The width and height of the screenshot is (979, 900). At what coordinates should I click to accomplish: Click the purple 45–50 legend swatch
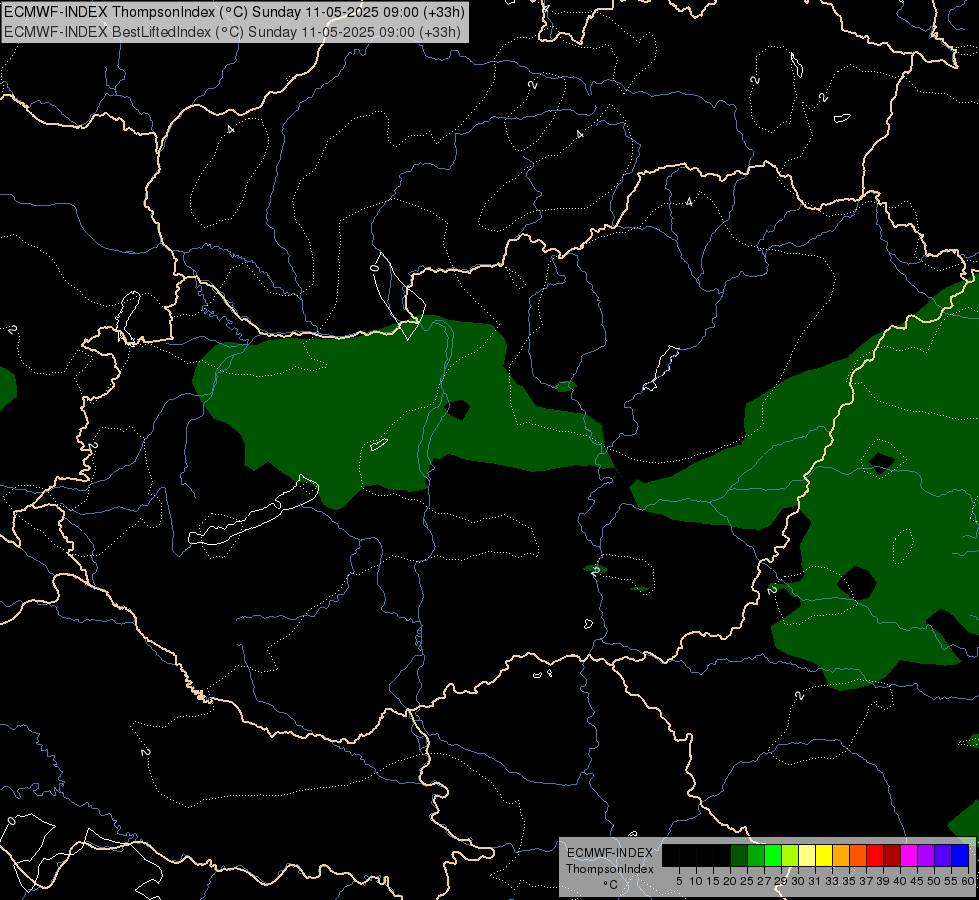[x=926, y=855]
